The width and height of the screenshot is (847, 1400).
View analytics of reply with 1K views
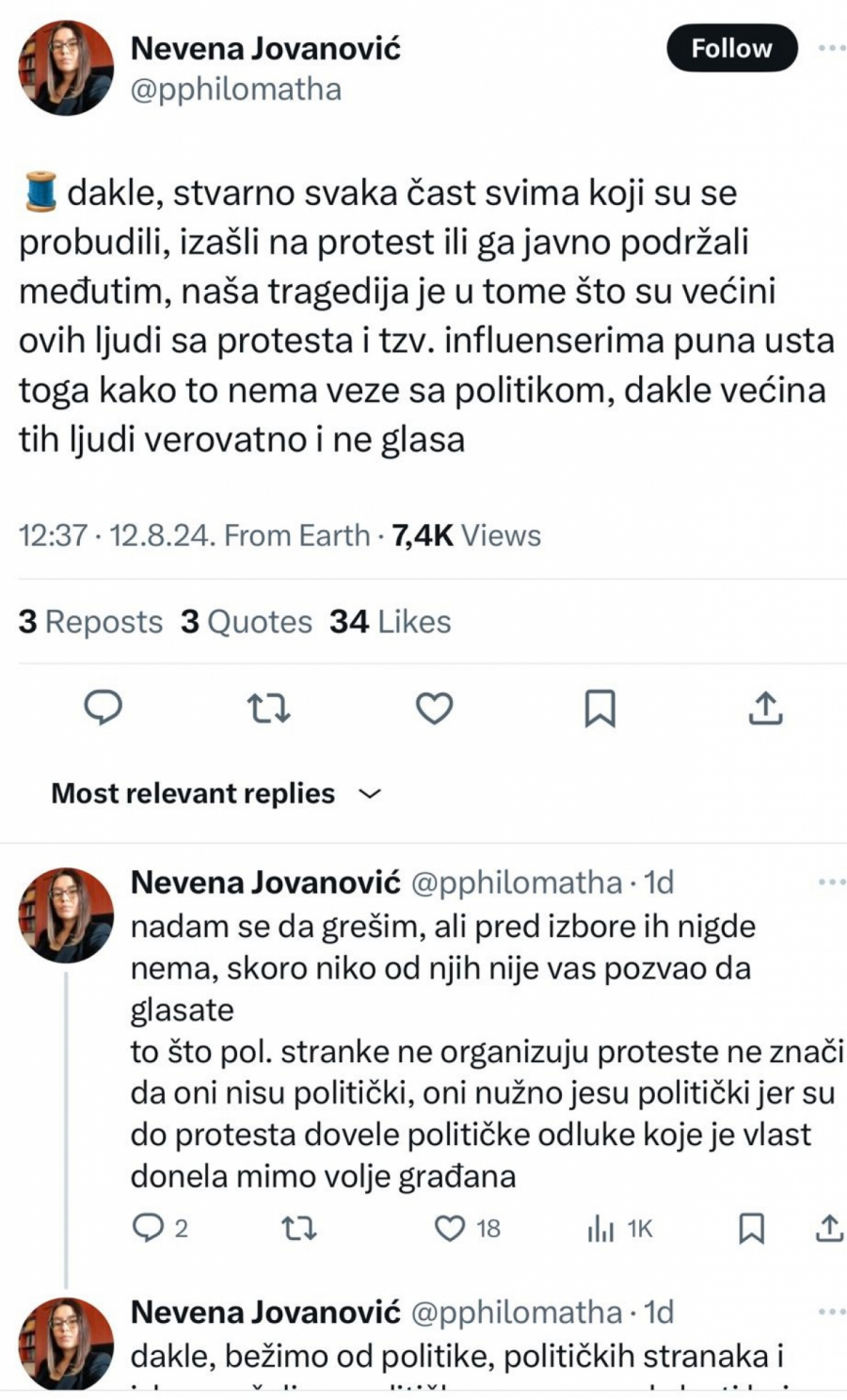(600, 1228)
